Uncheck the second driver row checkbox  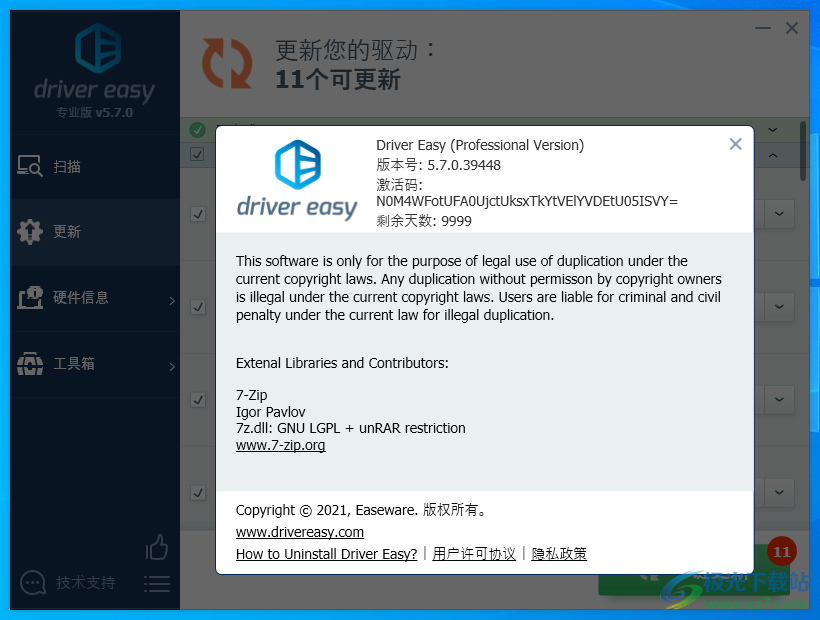coord(197,213)
